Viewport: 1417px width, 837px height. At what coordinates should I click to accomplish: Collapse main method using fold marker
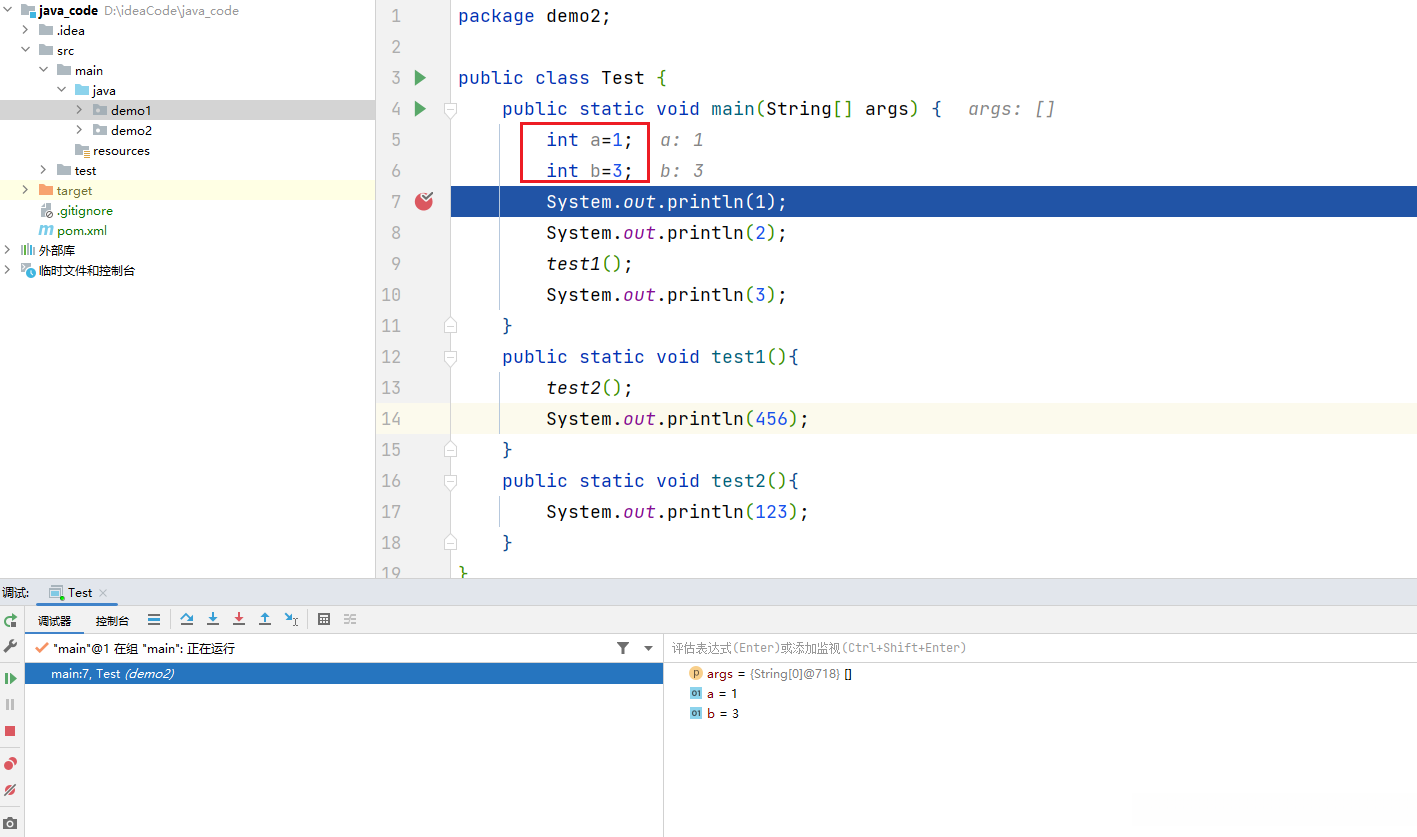(450, 109)
